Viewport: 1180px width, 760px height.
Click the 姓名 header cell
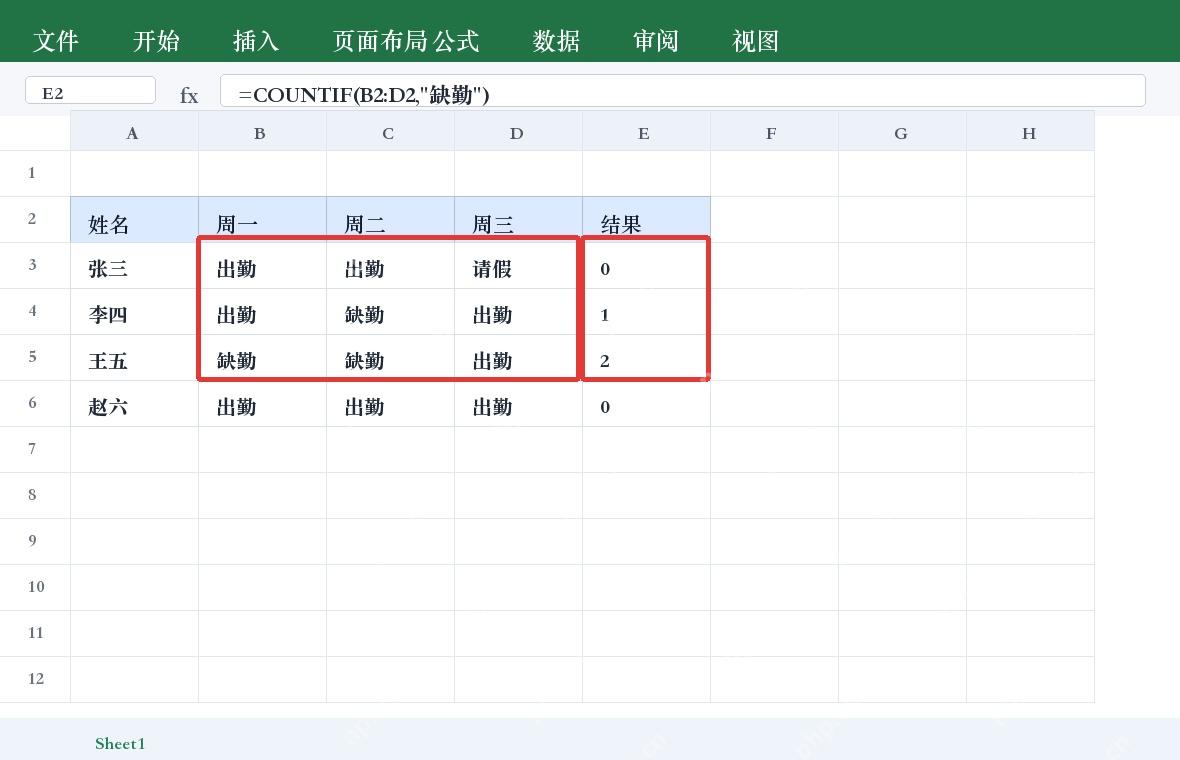tap(135, 220)
